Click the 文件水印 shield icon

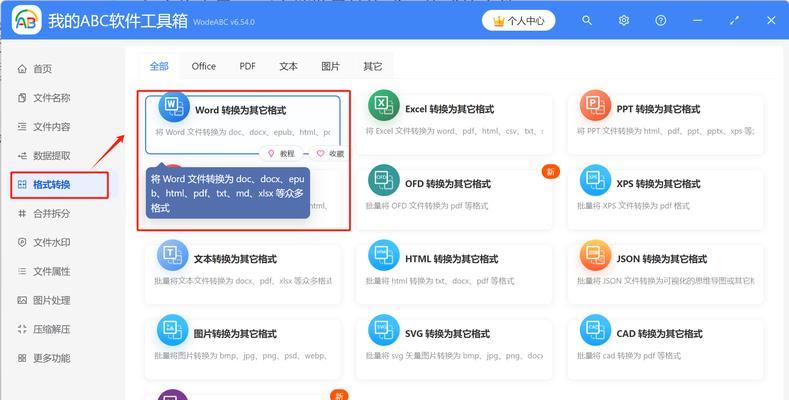click(22, 243)
